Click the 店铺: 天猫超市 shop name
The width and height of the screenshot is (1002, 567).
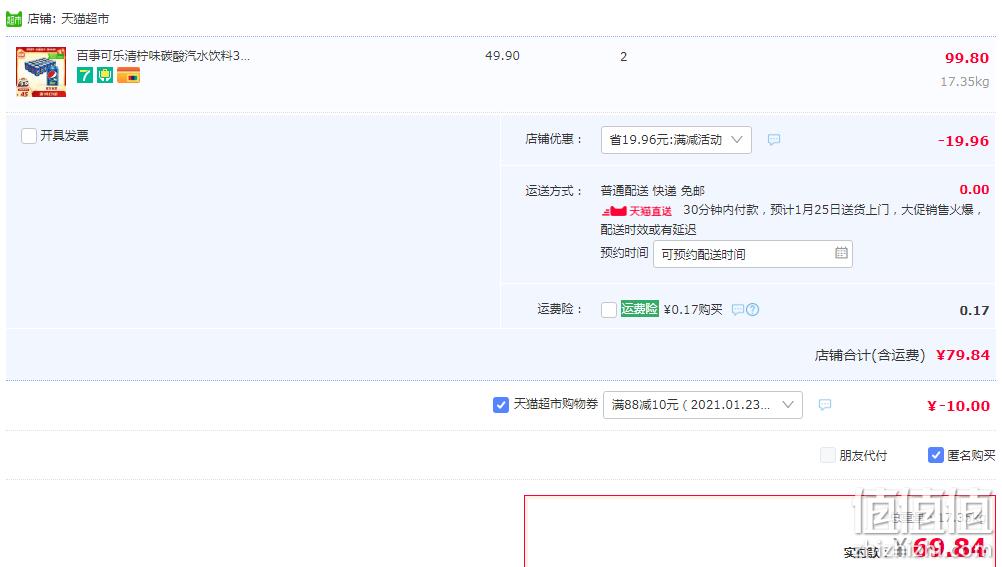[x=68, y=19]
